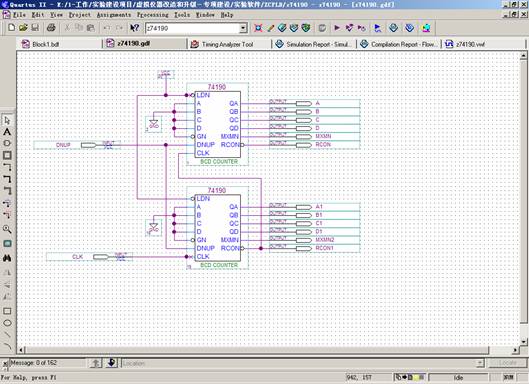Viewport: 529px width, 384px height.
Task: Select the Selection pointer tool
Action: (7, 120)
